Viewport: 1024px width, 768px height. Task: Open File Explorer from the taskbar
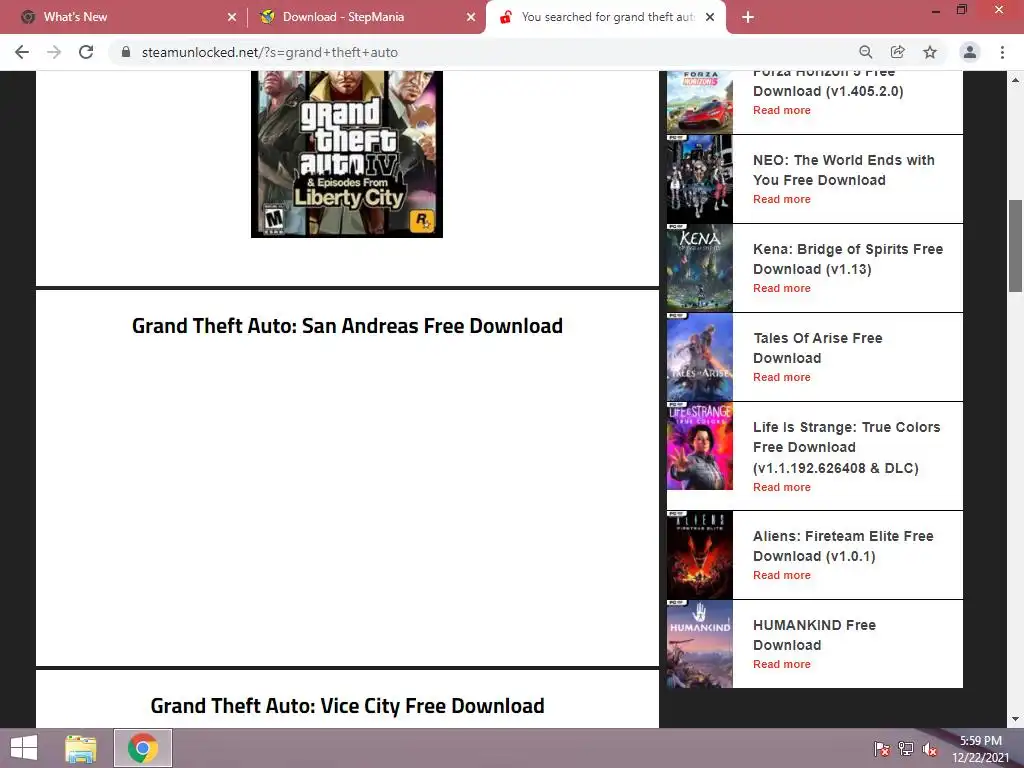pos(80,748)
